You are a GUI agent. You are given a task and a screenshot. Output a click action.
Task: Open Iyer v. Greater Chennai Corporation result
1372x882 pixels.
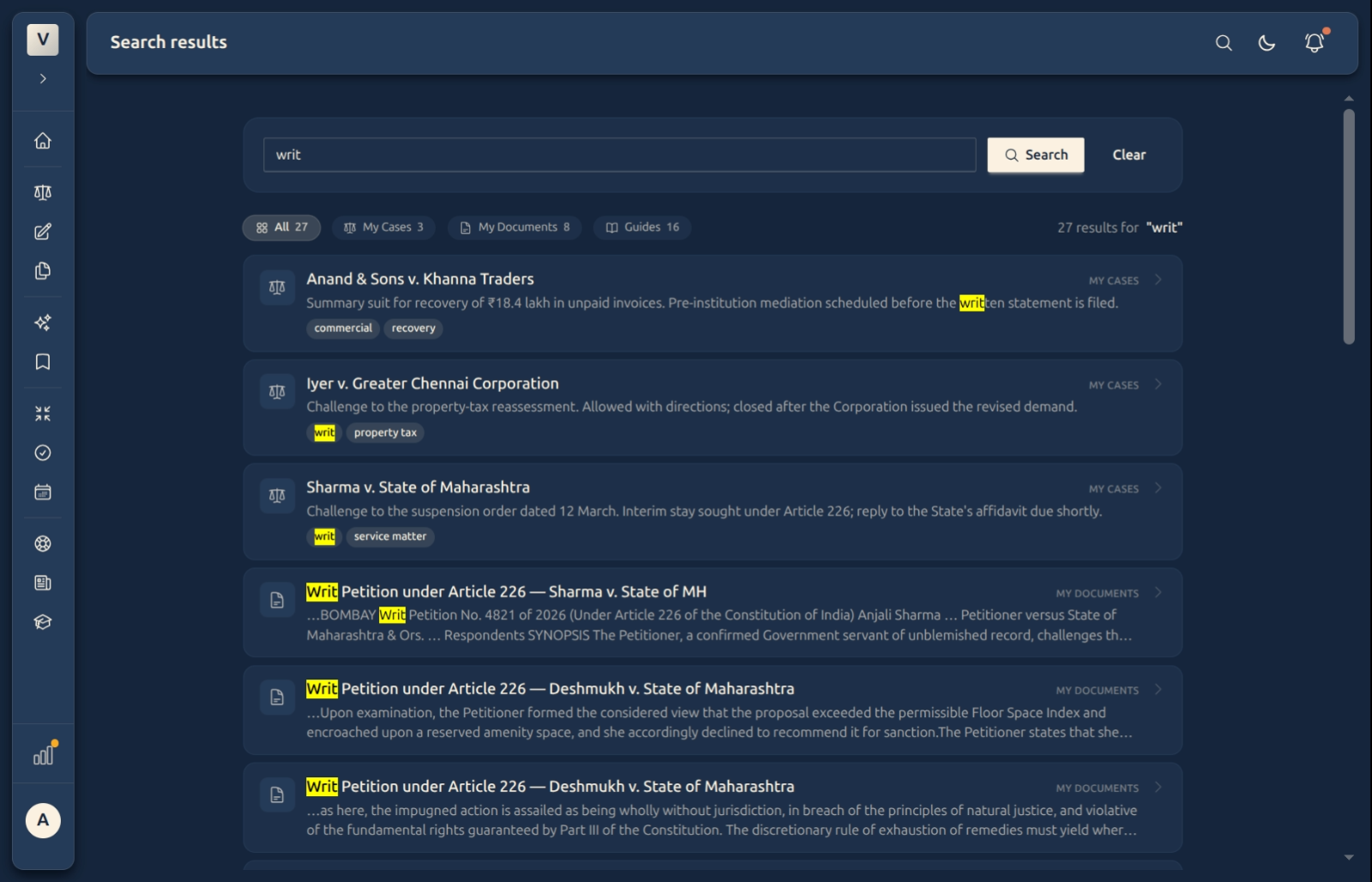(x=713, y=408)
